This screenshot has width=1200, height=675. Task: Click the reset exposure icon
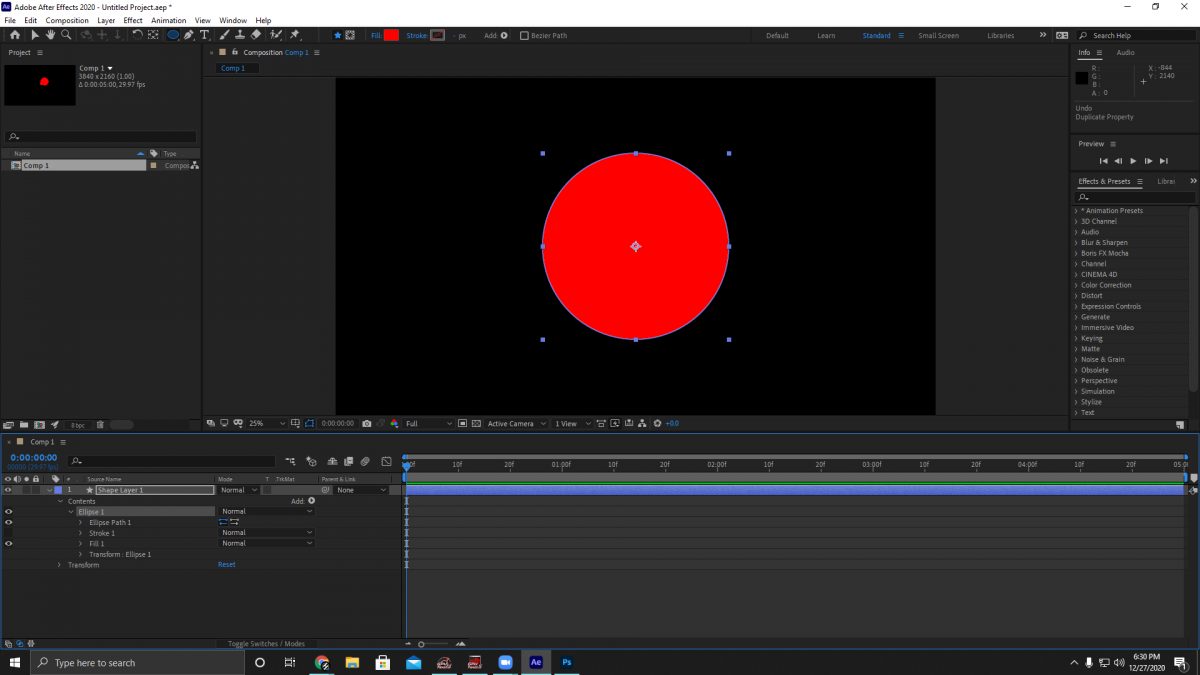click(657, 423)
